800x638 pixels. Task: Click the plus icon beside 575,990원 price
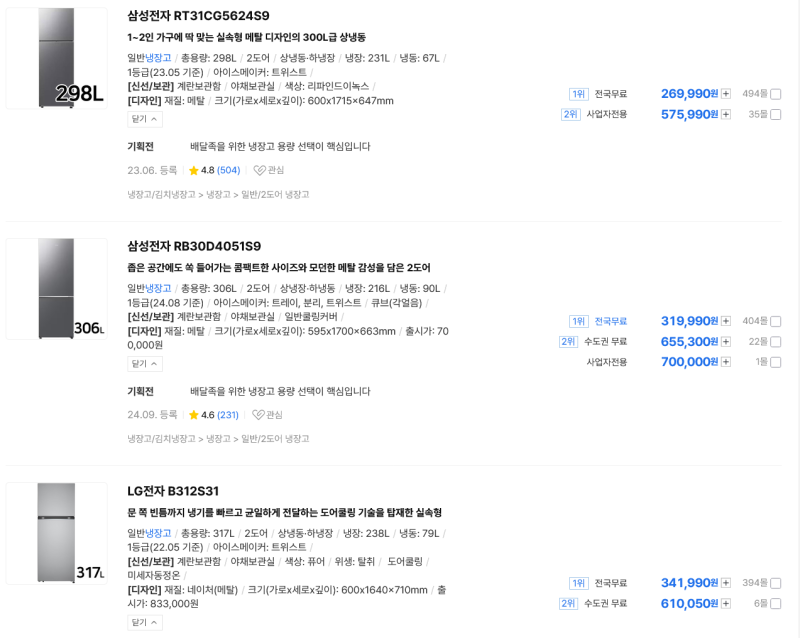pos(726,114)
